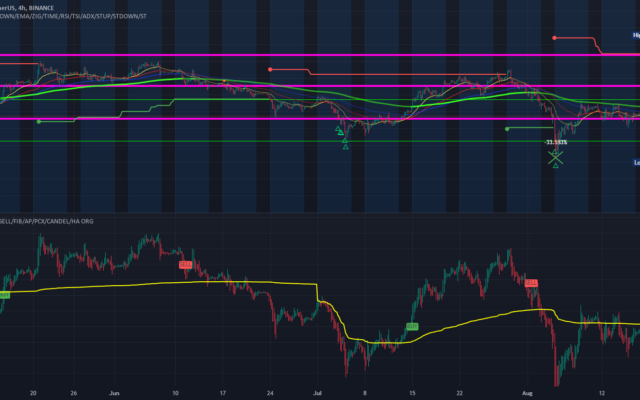The height and width of the screenshot is (400, 640).
Task: Click the red dot above August candles
Action: point(554,38)
